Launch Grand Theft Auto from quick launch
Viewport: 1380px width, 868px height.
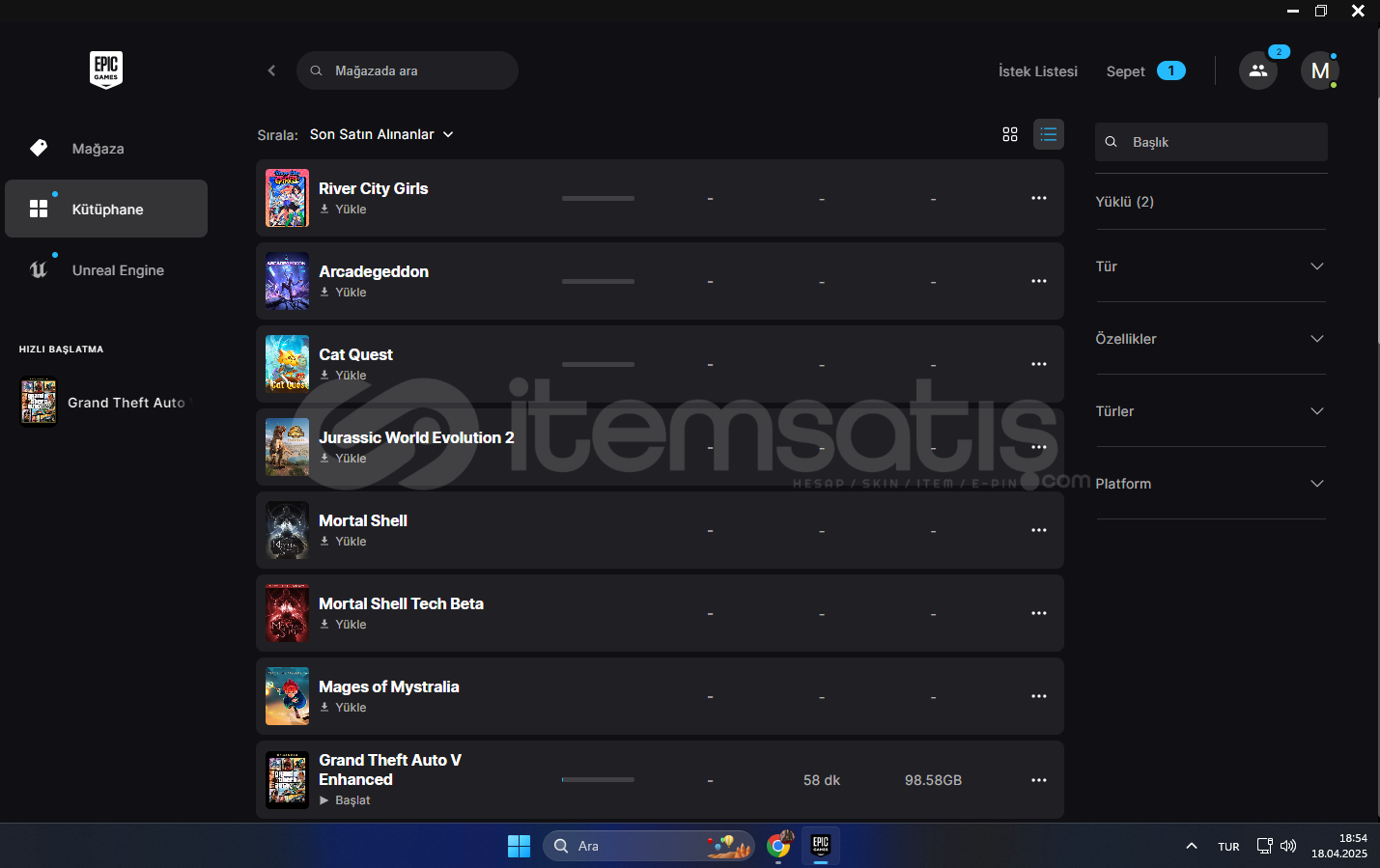(106, 402)
